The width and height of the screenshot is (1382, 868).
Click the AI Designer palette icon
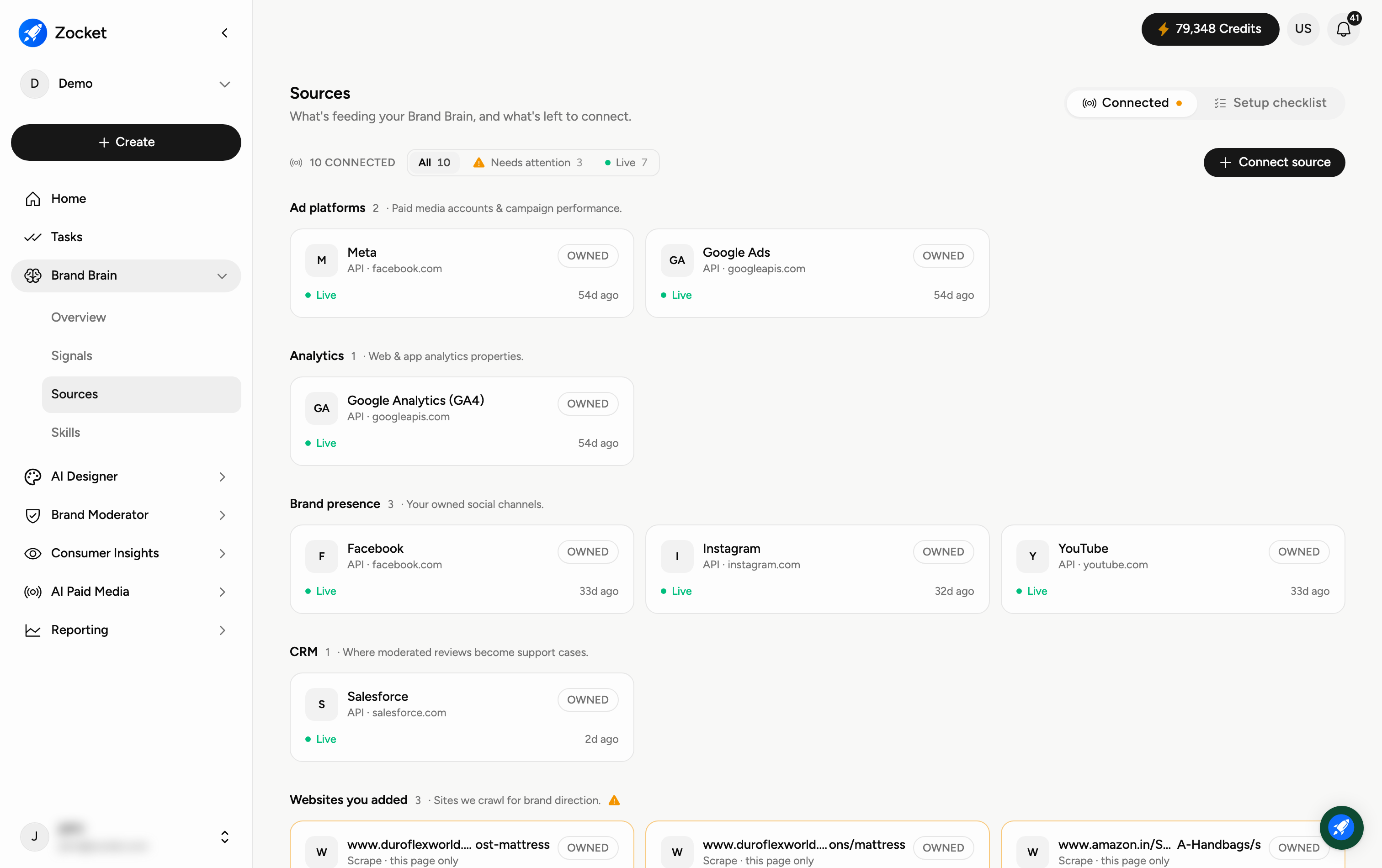coord(33,476)
